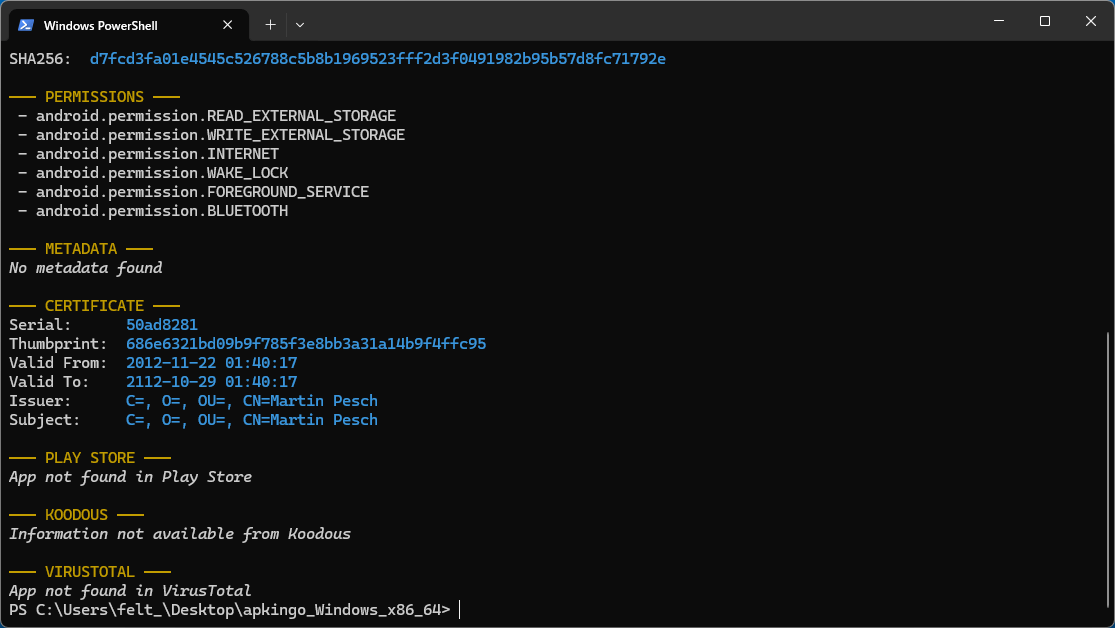The image size is (1115, 628).
Task: Select the Windows PowerShell tab
Action: click(x=129, y=25)
